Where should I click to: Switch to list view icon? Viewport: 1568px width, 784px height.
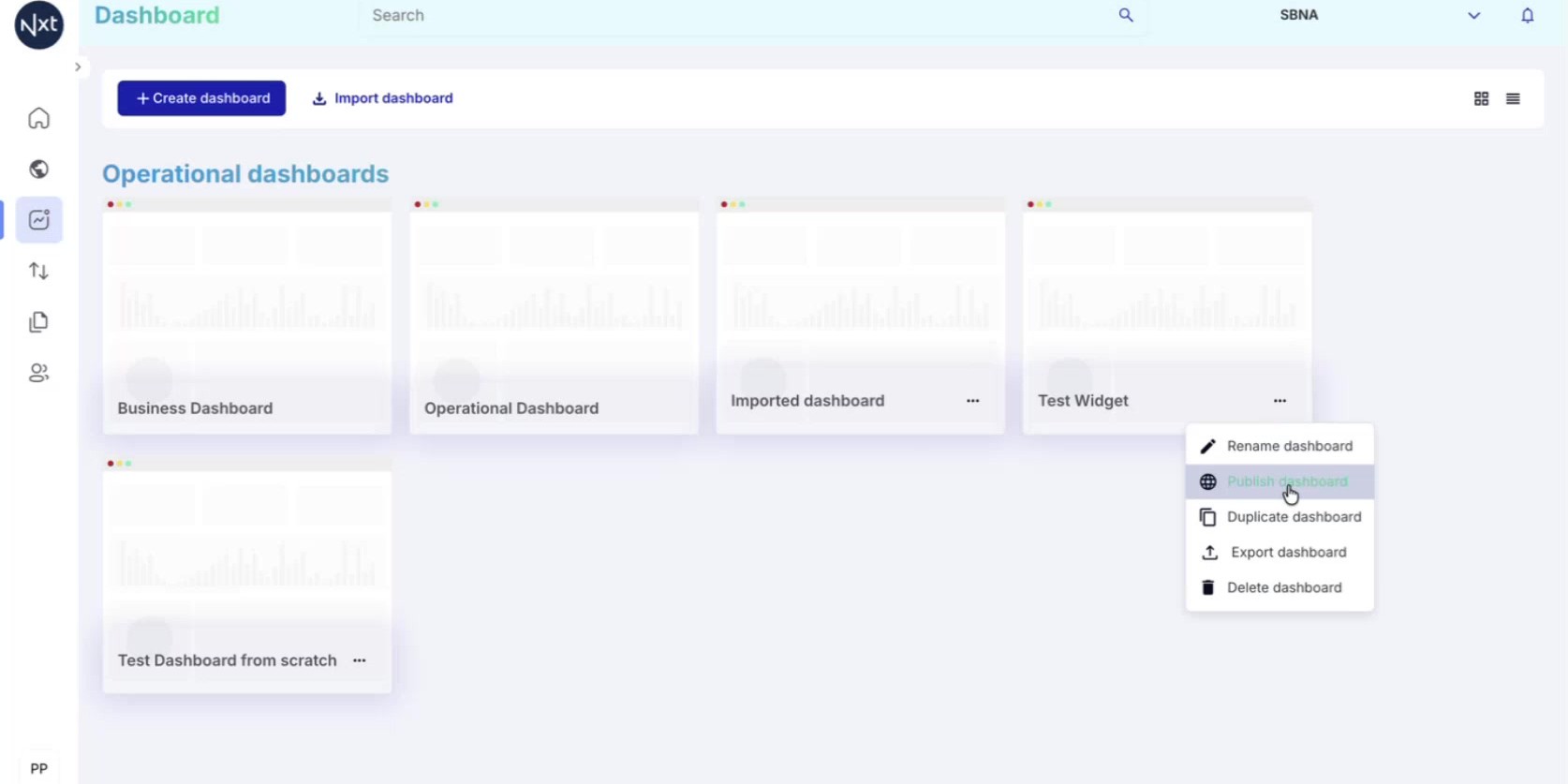click(x=1513, y=98)
